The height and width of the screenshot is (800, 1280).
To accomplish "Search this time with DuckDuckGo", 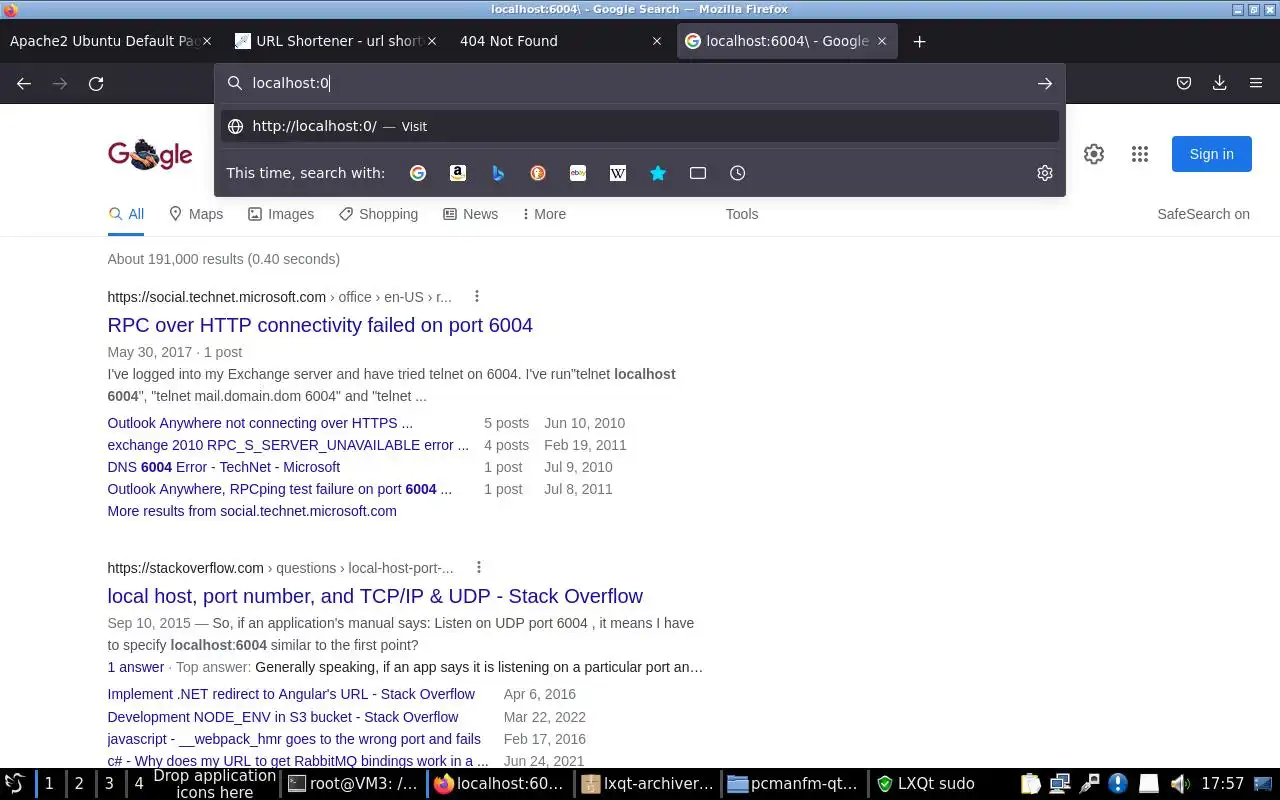I will (x=538, y=173).
